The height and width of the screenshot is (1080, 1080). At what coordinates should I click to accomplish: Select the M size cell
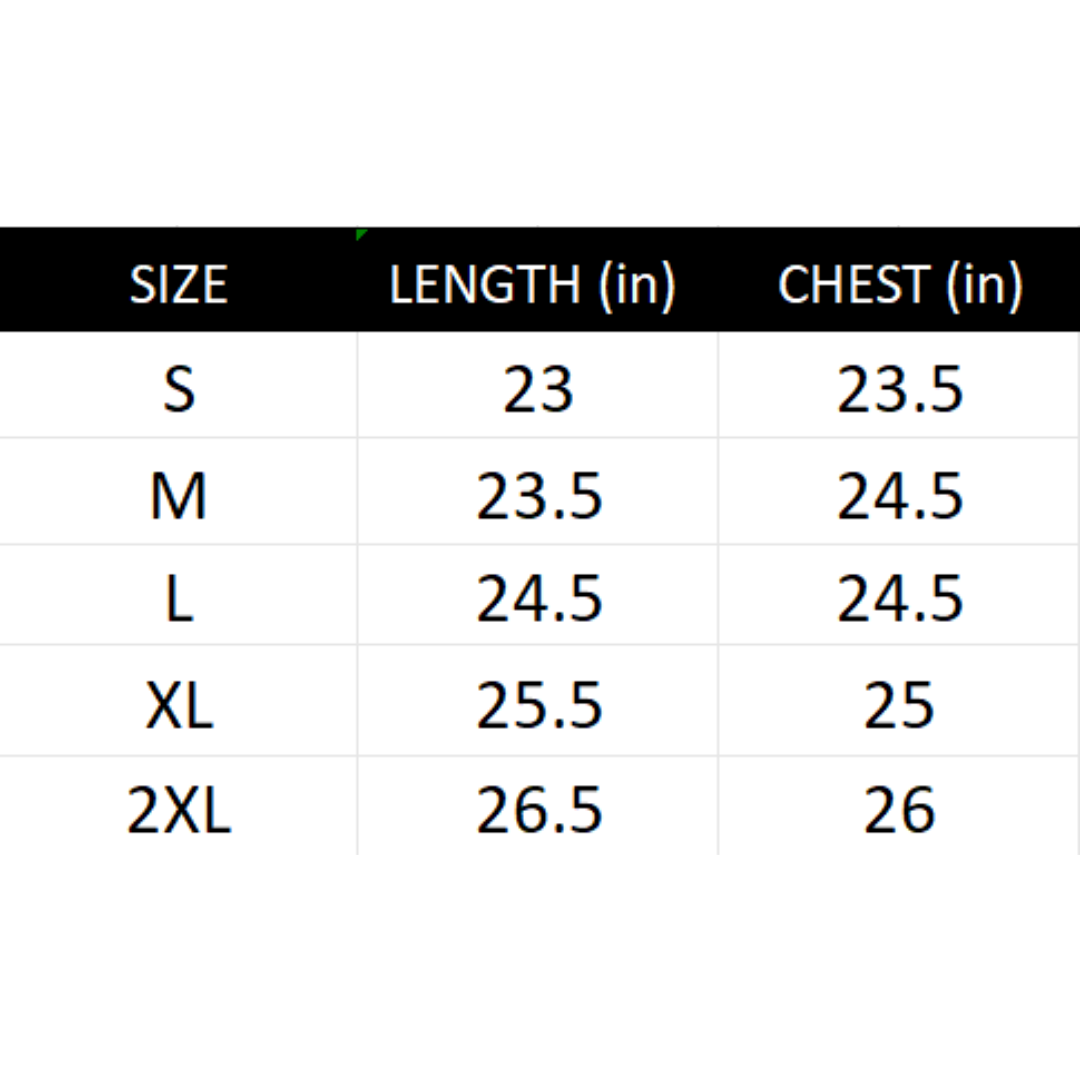click(179, 496)
